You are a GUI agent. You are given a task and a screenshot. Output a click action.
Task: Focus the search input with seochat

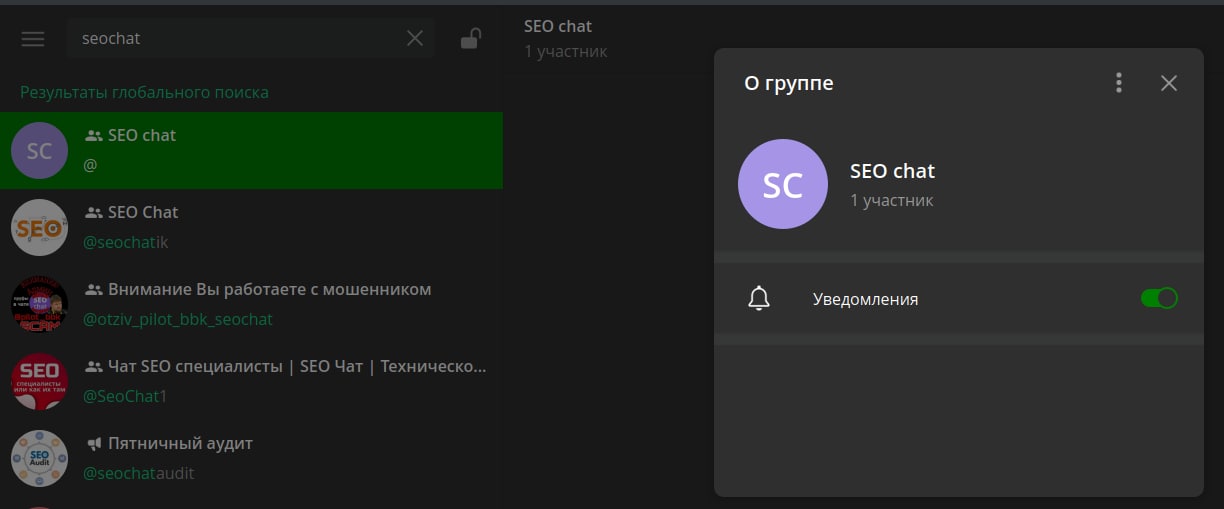pyautogui.click(x=230, y=39)
